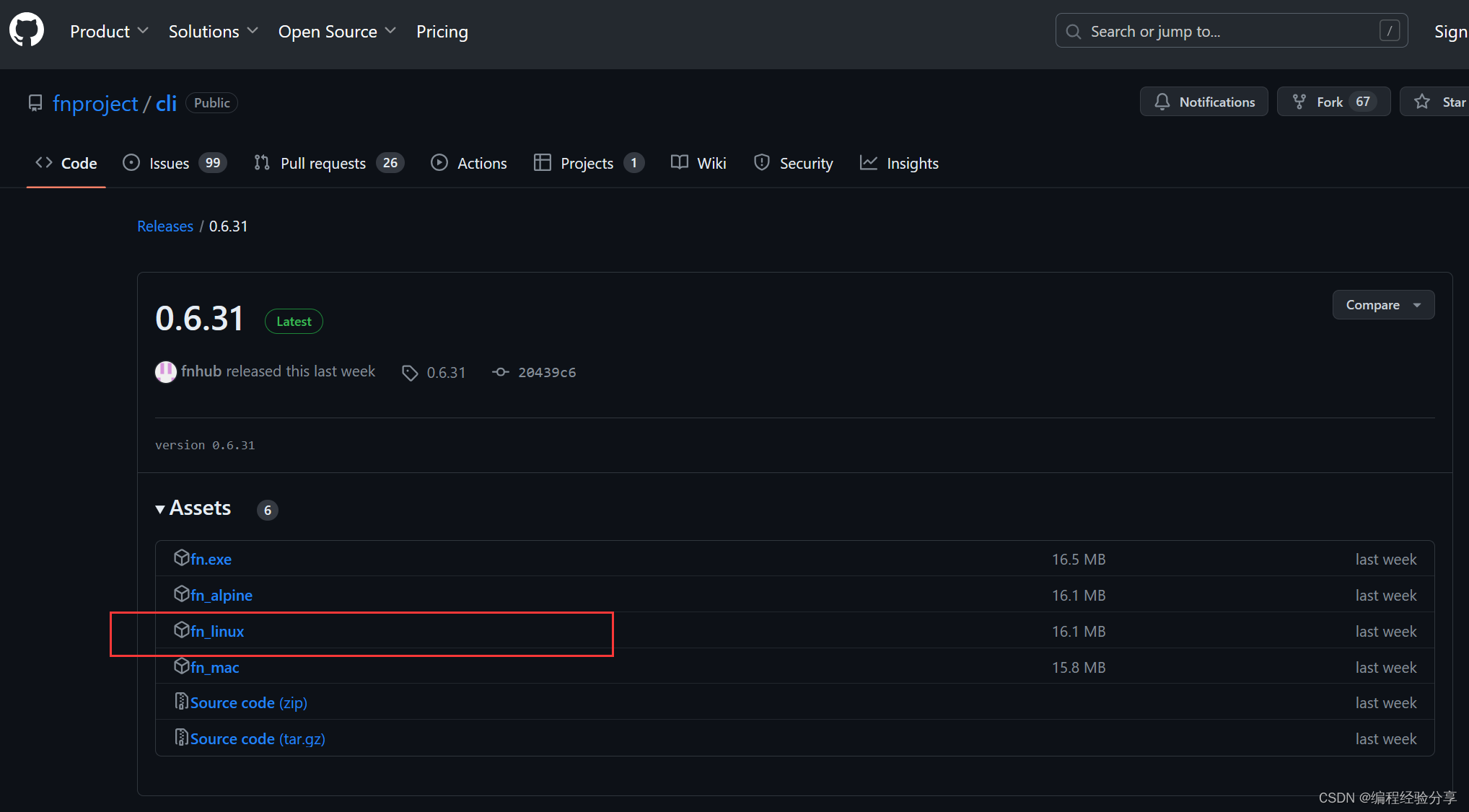This screenshot has height=812, width=1469.
Task: Focus the Search or jump to field
Action: coord(1230,32)
